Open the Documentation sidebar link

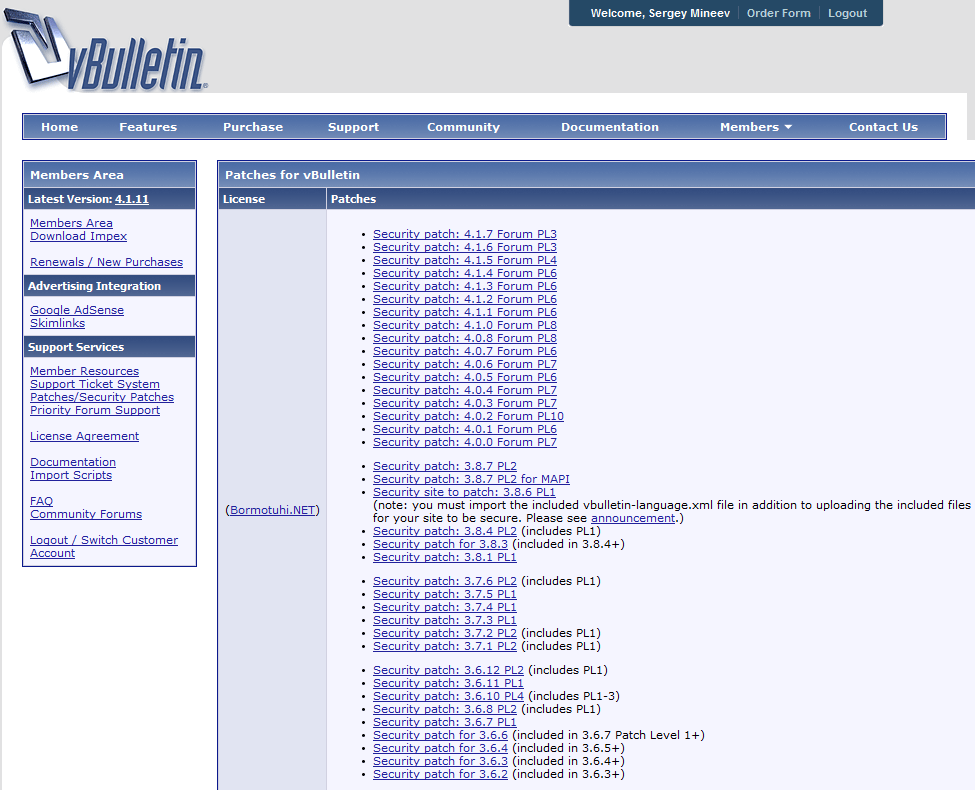click(73, 462)
